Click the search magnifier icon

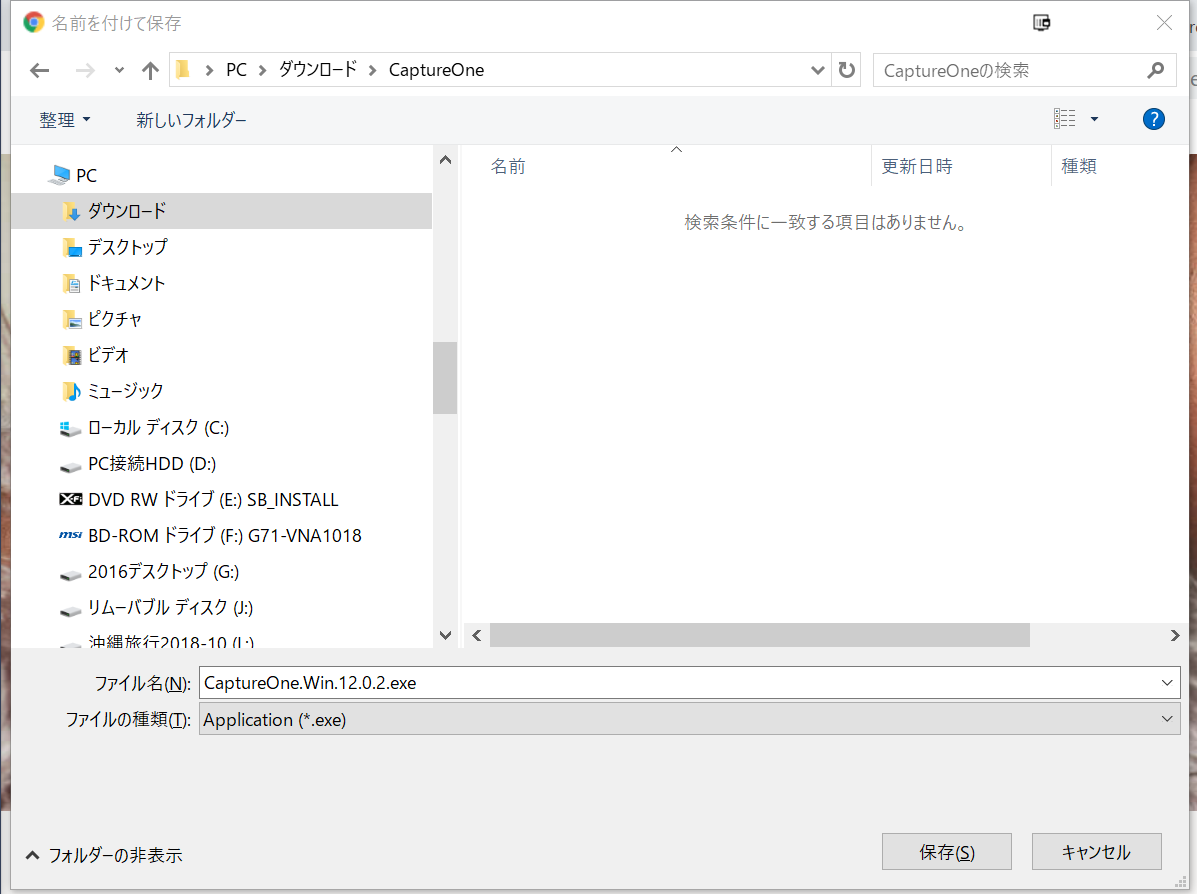(1155, 70)
